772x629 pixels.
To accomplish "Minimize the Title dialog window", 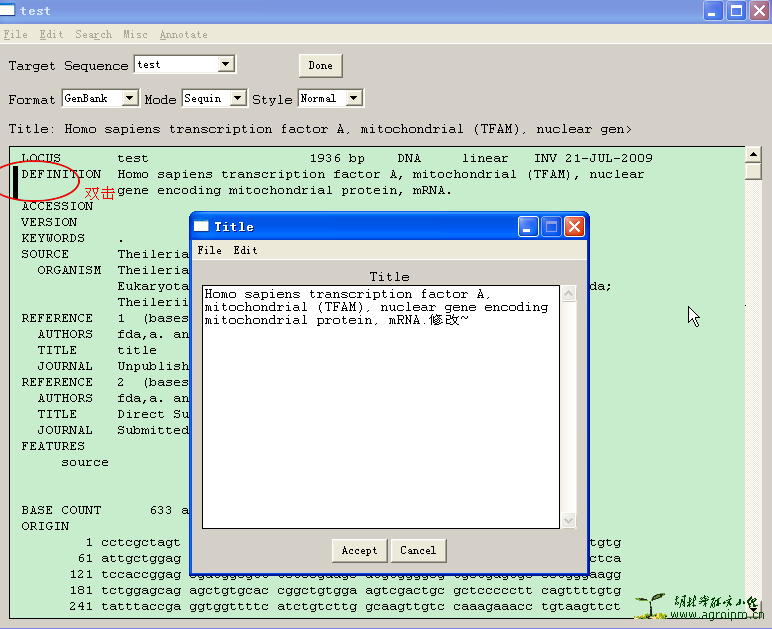I will pyautogui.click(x=528, y=227).
